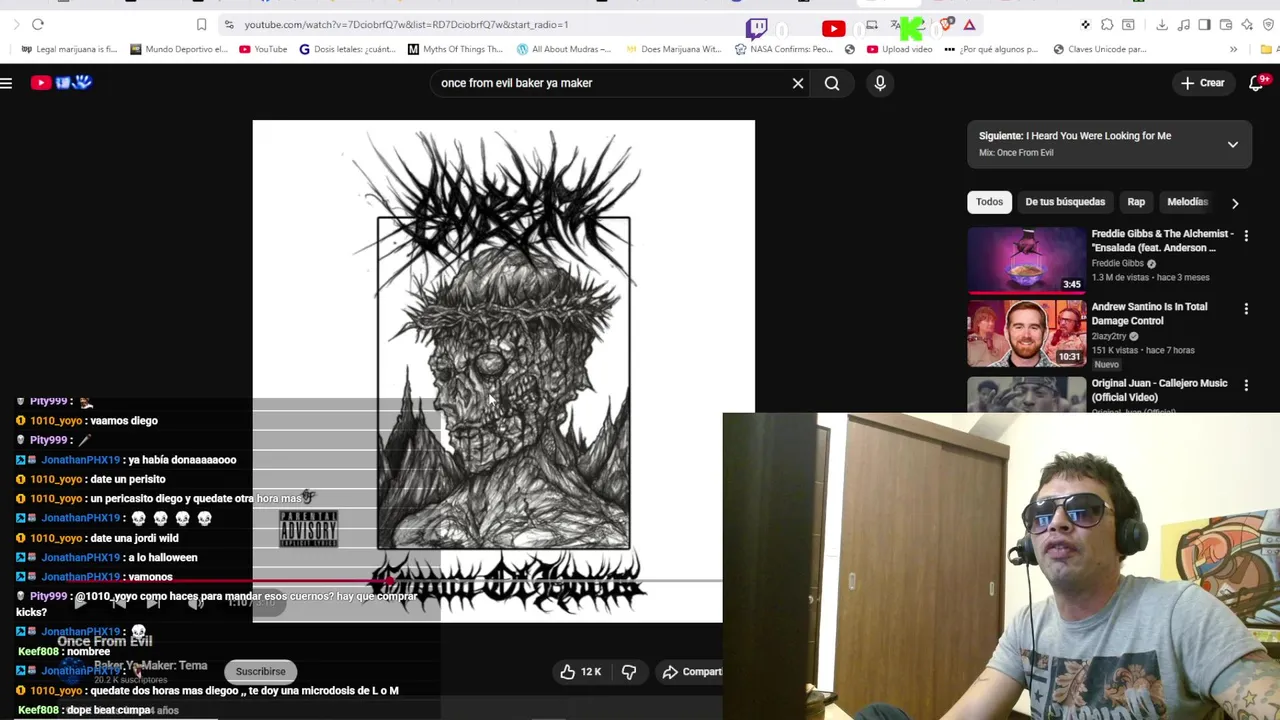The height and width of the screenshot is (720, 1280).
Task: Start voice search with microphone
Action: 880,83
